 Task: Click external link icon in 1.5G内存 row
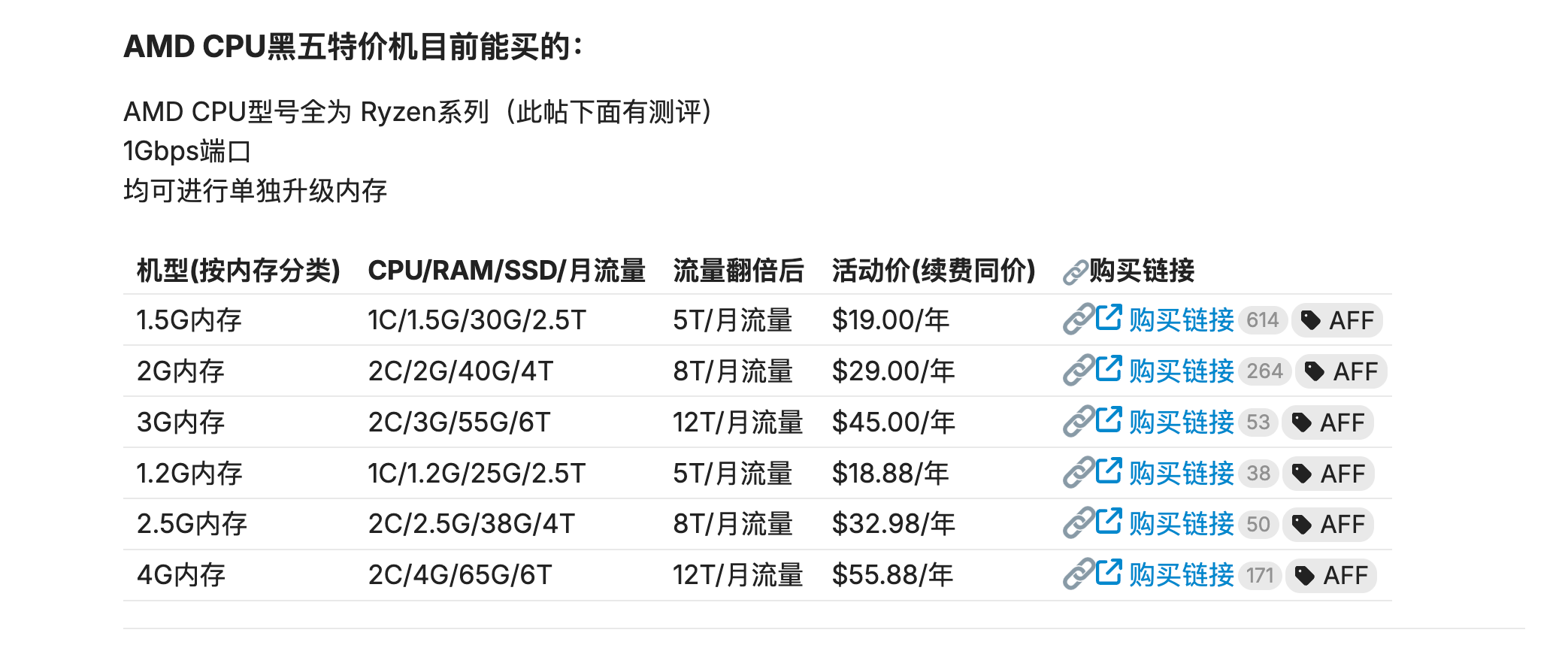1108,318
